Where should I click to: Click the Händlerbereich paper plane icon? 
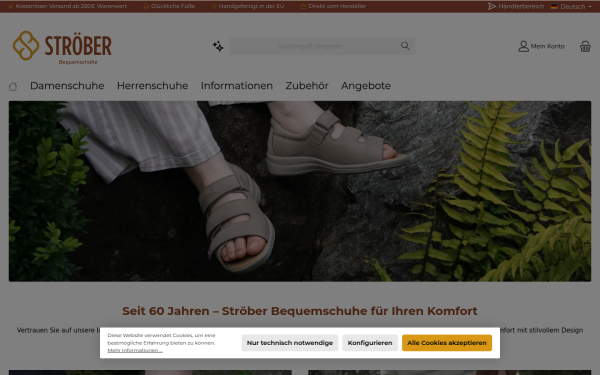point(492,6)
